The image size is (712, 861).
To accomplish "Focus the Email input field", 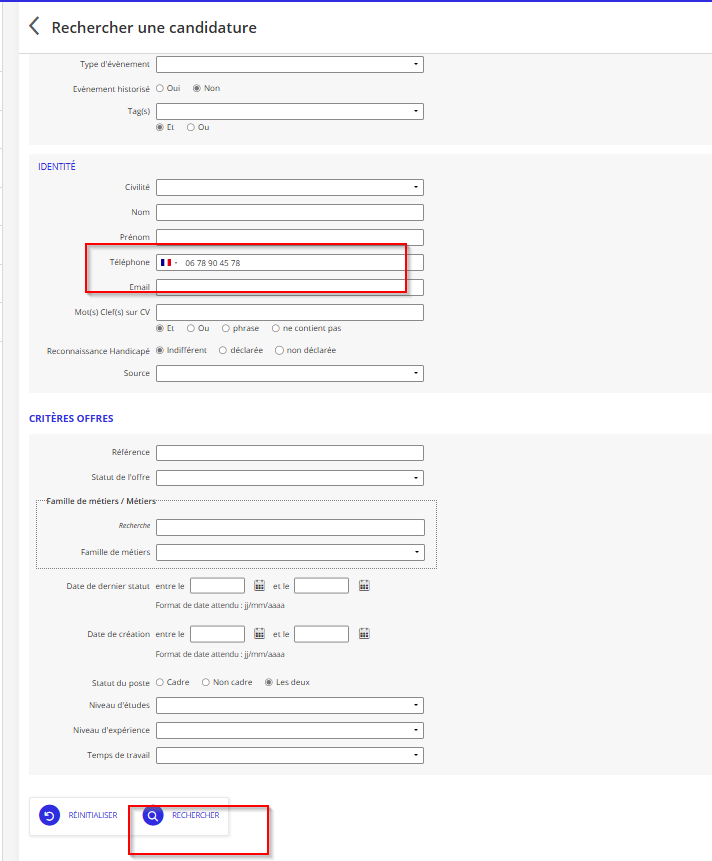I will pyautogui.click(x=289, y=288).
